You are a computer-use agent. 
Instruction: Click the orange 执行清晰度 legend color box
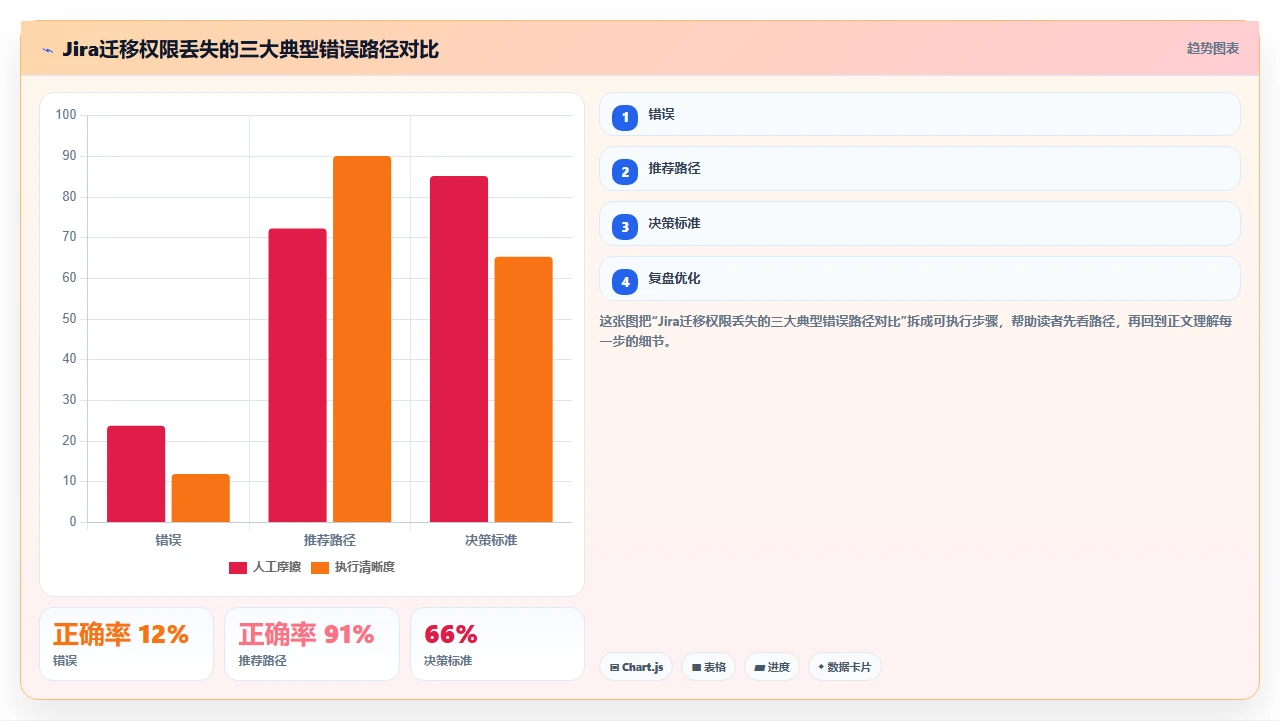click(x=320, y=567)
